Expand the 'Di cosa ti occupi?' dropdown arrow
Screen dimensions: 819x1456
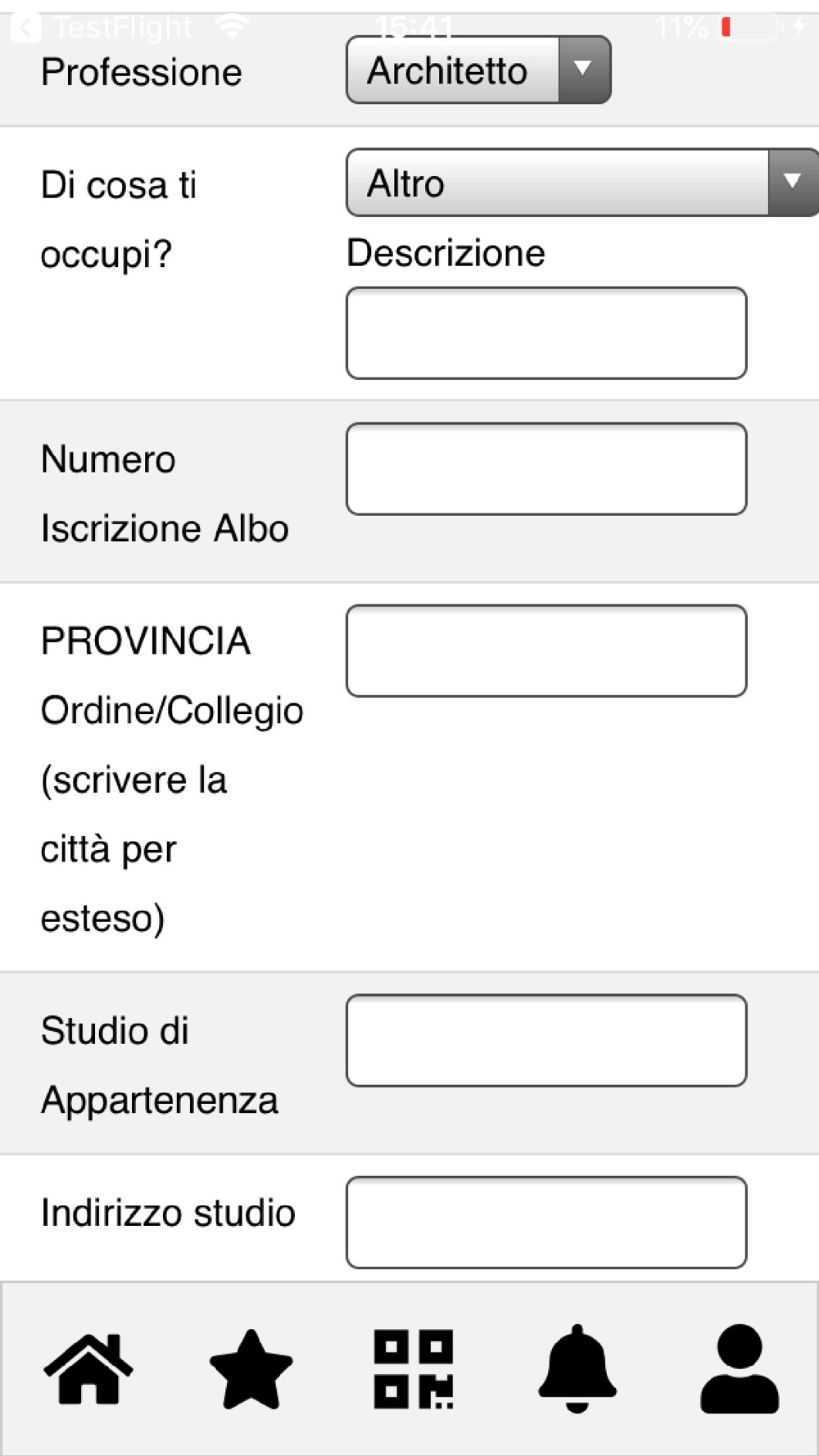792,183
